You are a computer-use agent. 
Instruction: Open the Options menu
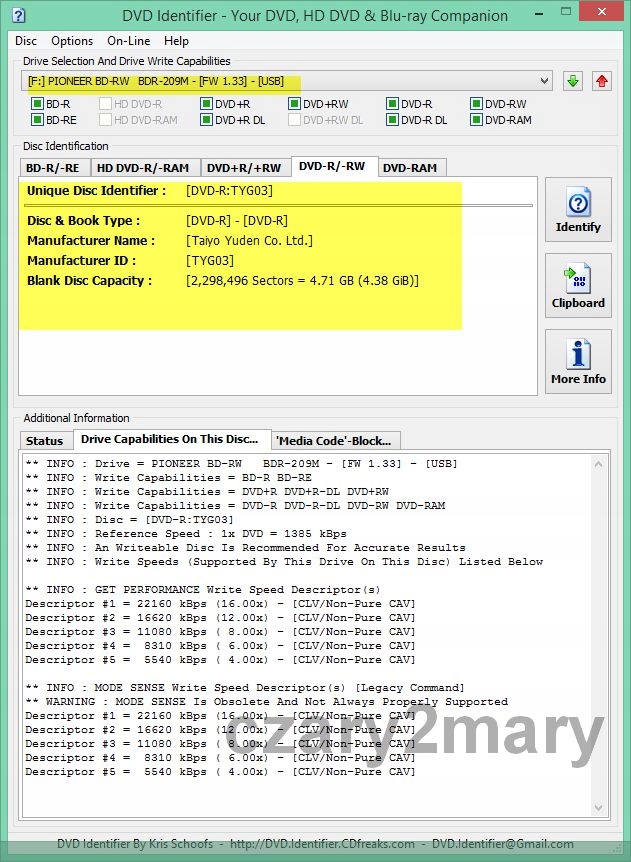pyautogui.click(x=72, y=41)
